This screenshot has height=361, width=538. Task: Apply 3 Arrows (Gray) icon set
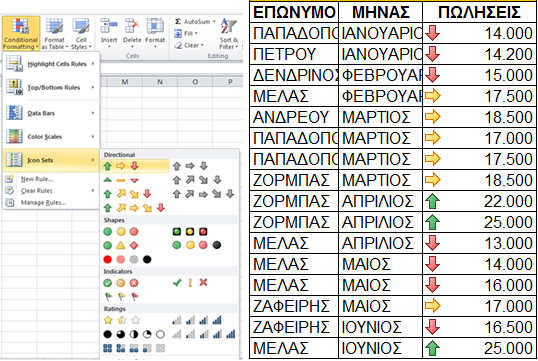click(x=190, y=166)
